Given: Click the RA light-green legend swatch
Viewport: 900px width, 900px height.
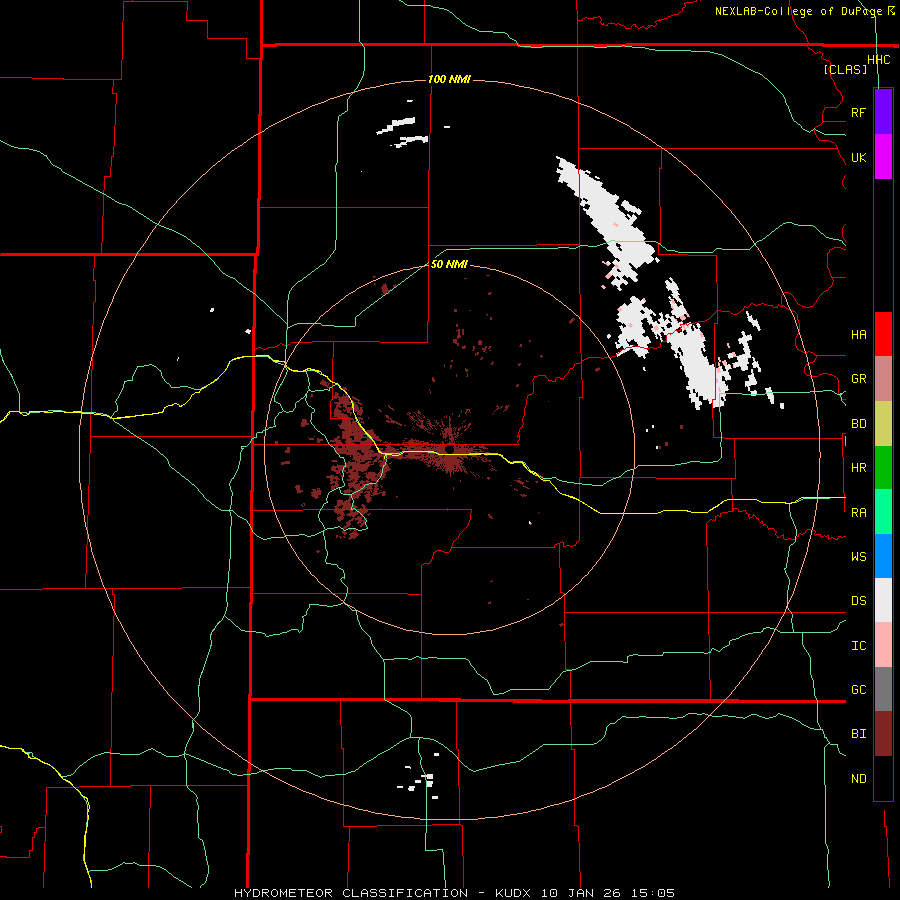Looking at the screenshot, I should [x=883, y=512].
